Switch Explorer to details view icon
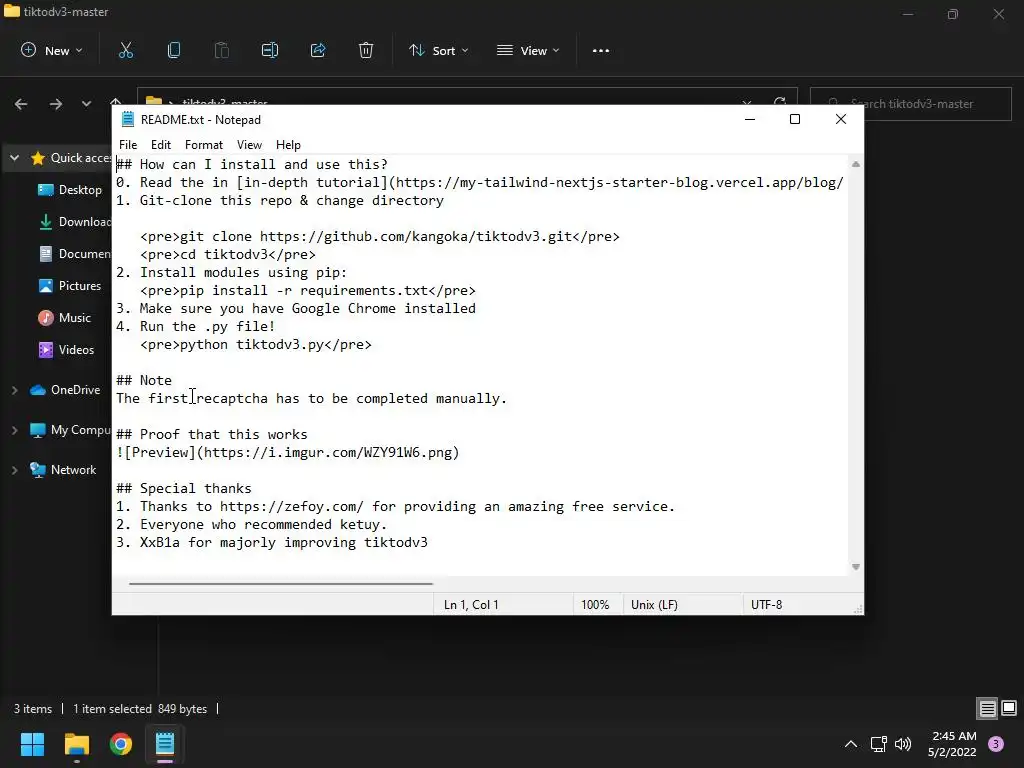The width and height of the screenshot is (1024, 768). coord(987,709)
